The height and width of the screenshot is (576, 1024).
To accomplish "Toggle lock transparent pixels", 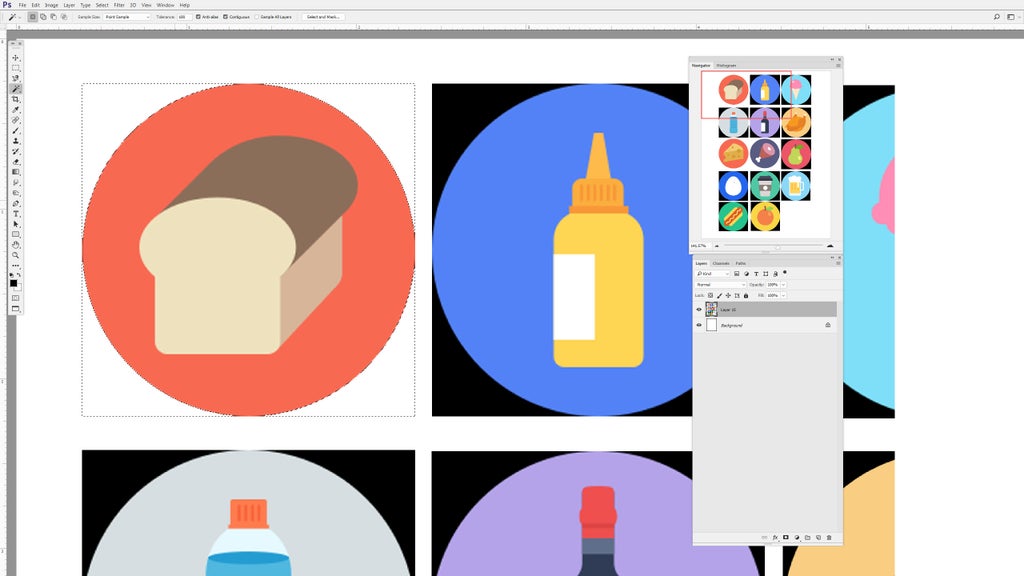I will click(711, 295).
